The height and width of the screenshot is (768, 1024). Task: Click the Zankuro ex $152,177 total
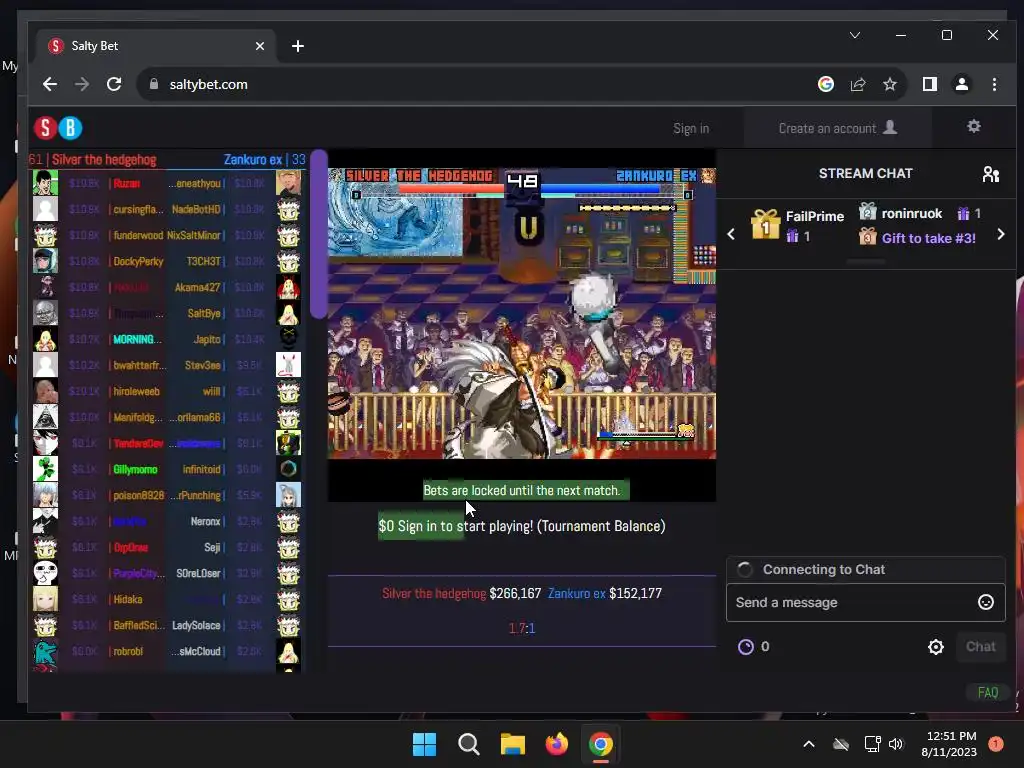605,594
